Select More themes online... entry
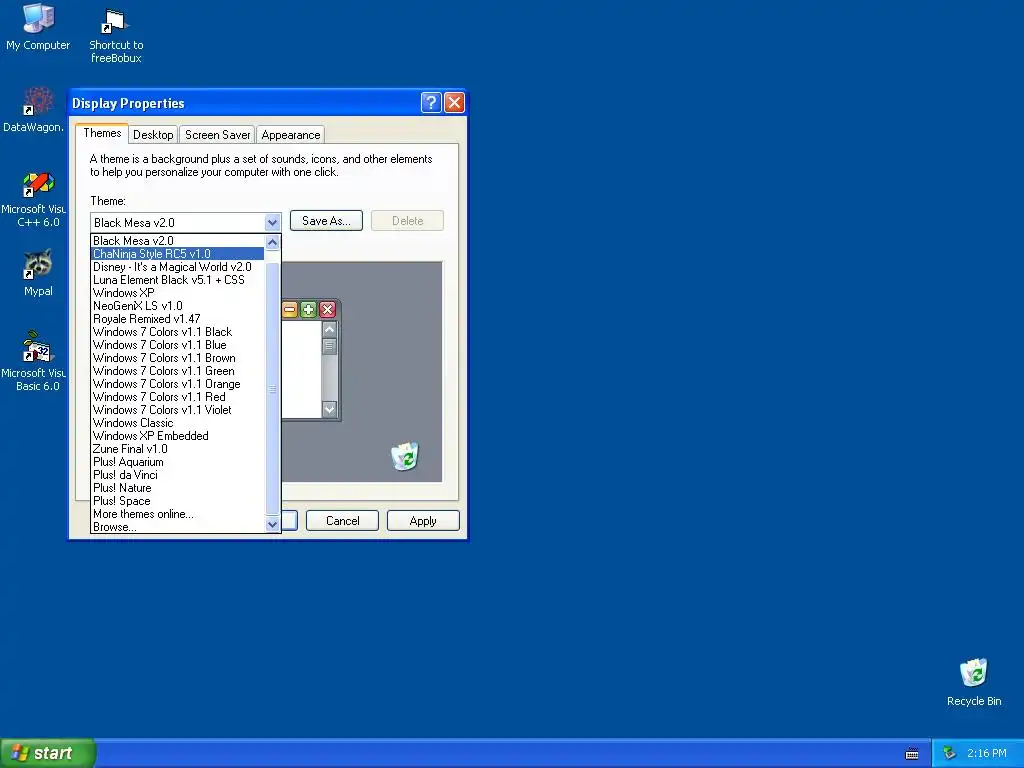The image size is (1024, 768). 178,514
